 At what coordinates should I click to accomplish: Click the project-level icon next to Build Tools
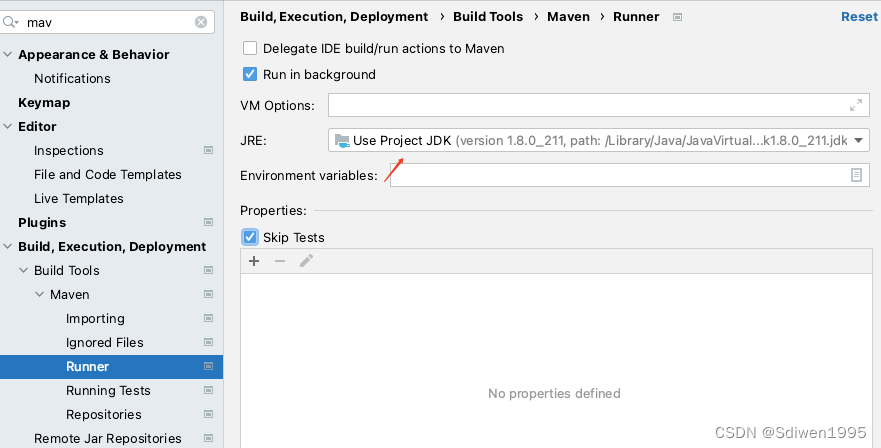coord(208,270)
